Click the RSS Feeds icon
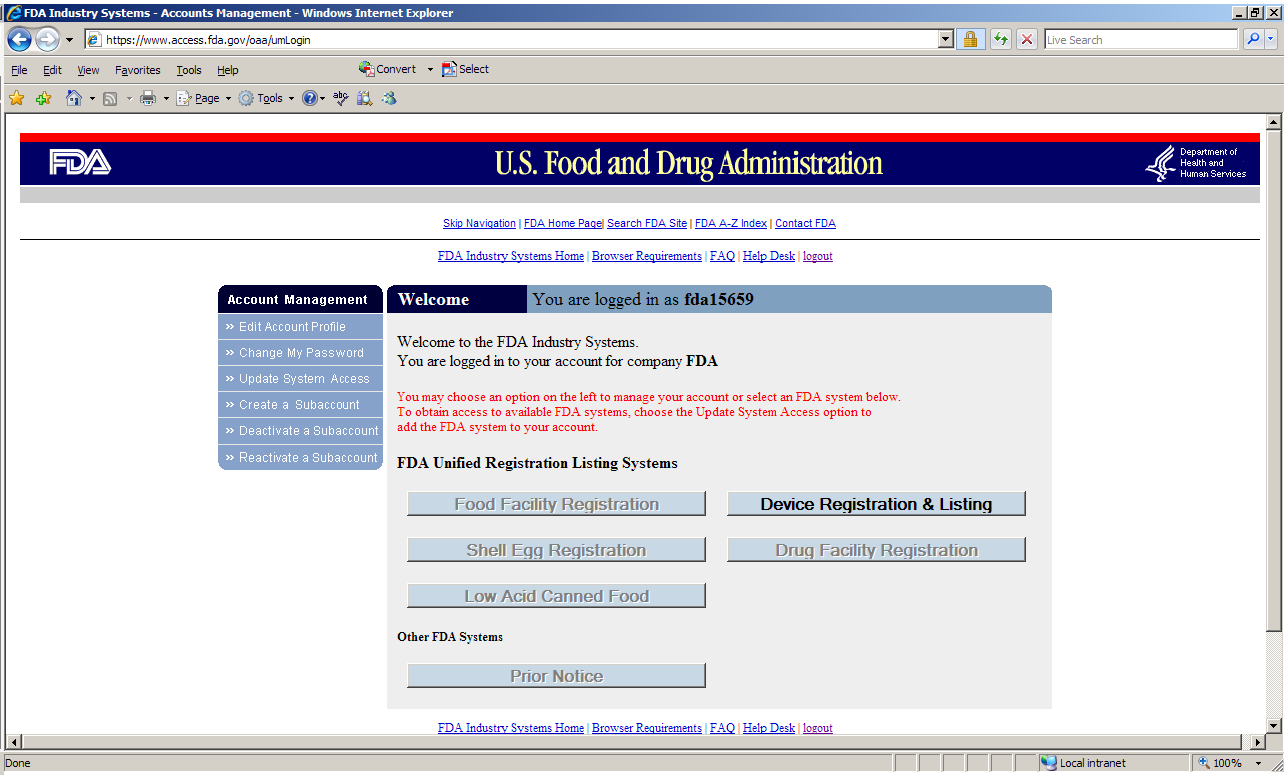The image size is (1288, 776). coord(110,98)
